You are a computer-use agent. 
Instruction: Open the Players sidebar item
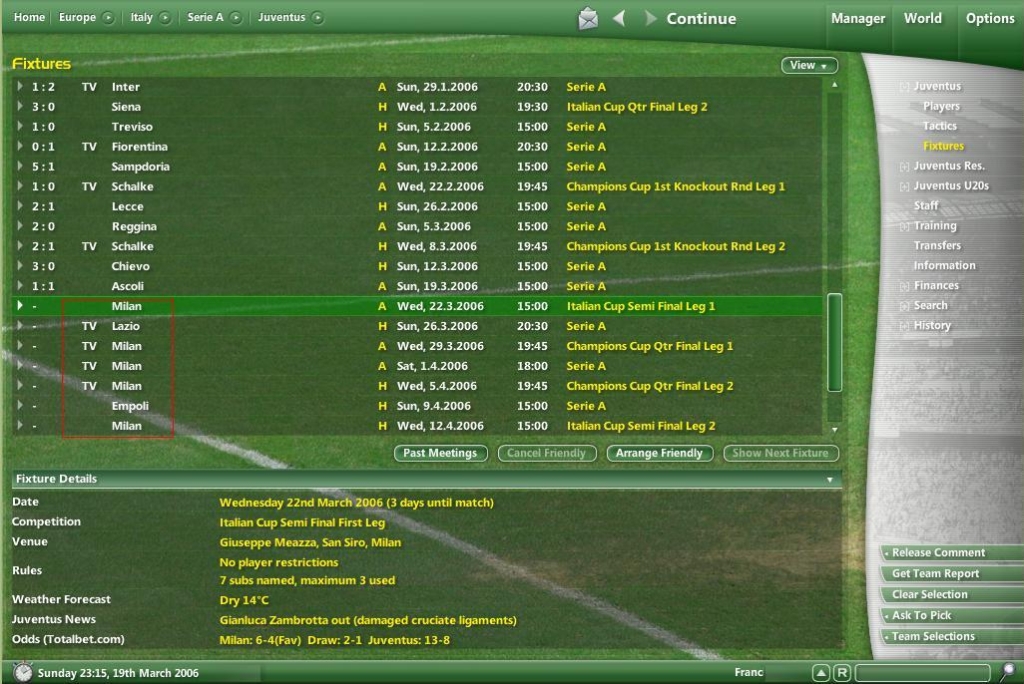point(941,106)
